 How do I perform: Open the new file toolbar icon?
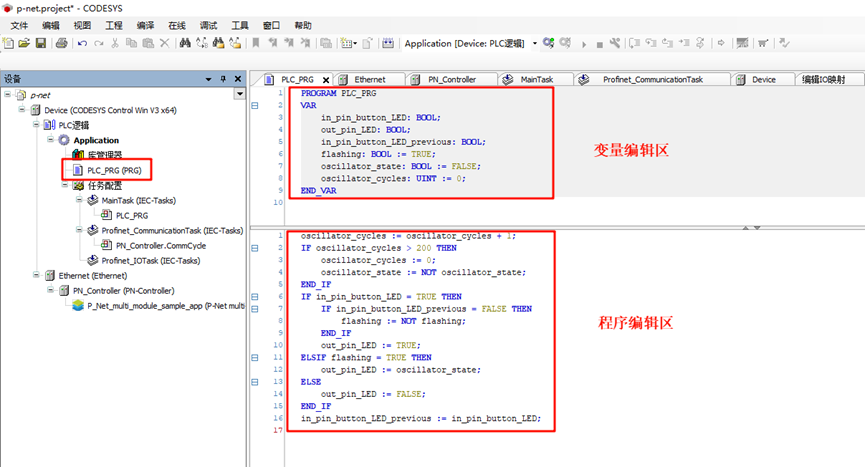click(9, 44)
